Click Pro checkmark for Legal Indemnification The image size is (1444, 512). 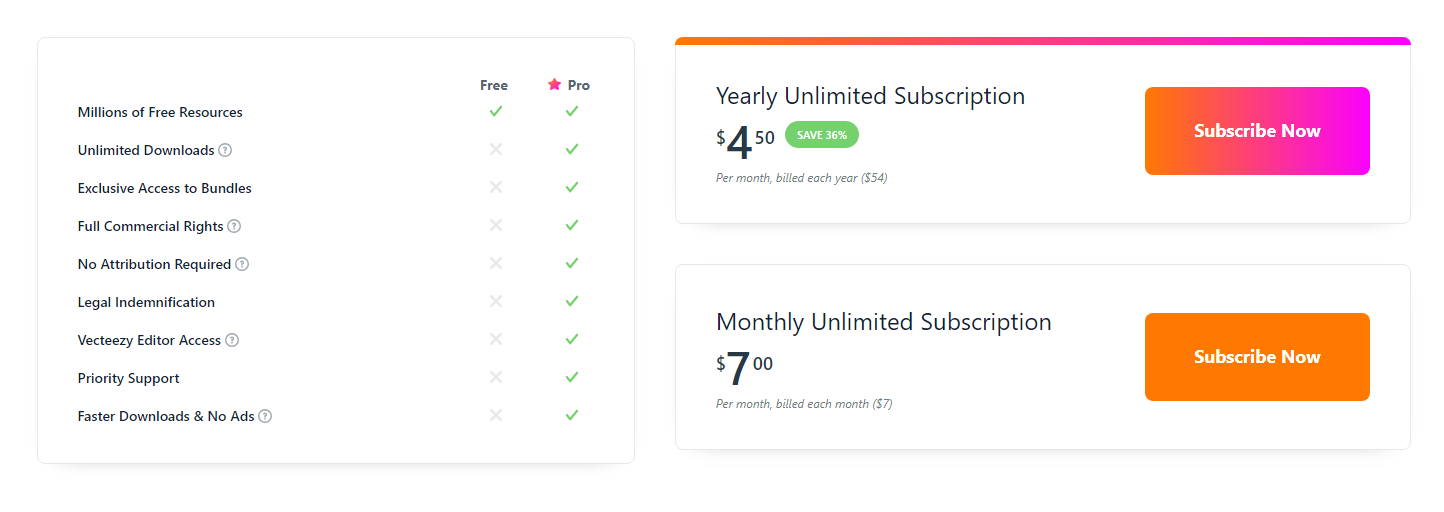coord(572,301)
